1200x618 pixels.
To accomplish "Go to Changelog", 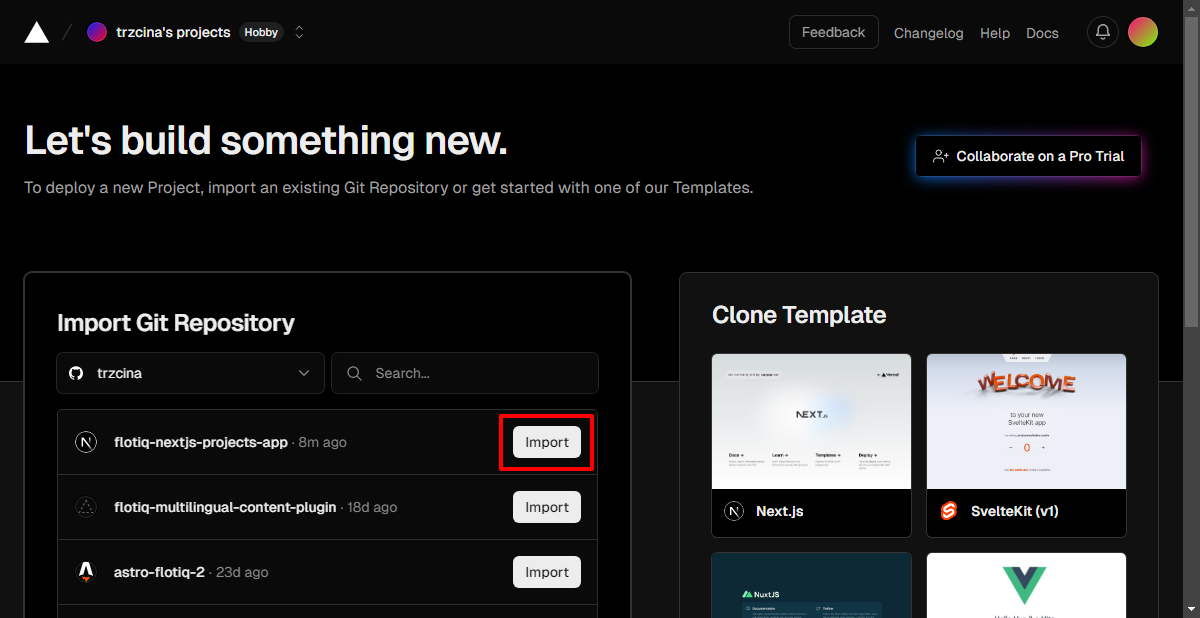I will 929,33.
